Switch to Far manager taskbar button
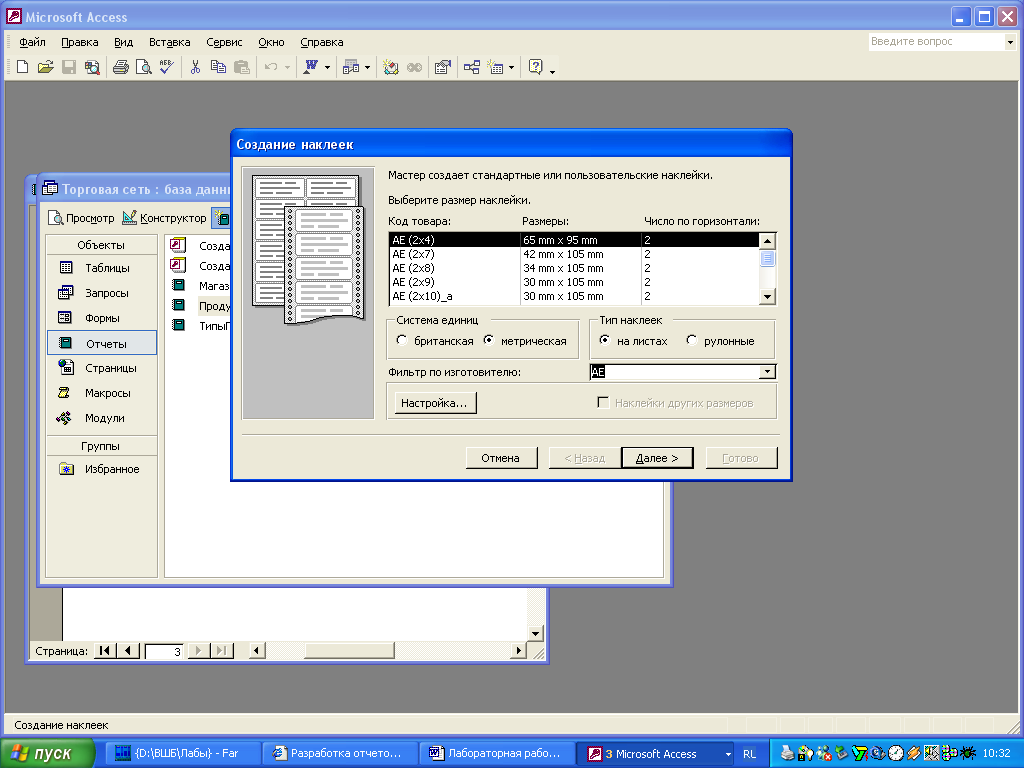This screenshot has height=768, width=1024. [183, 754]
